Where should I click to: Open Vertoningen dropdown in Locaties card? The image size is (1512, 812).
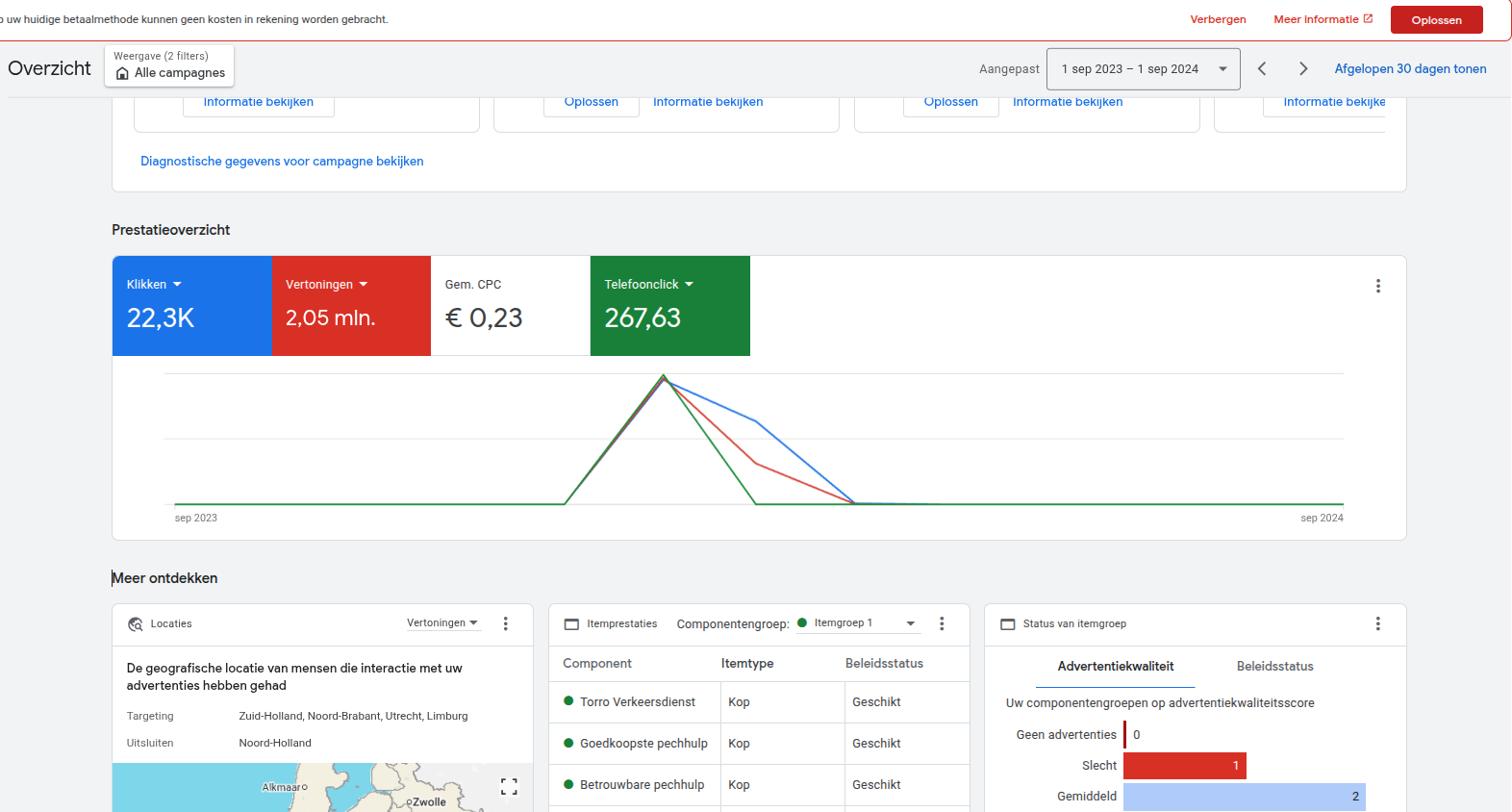[x=442, y=623]
